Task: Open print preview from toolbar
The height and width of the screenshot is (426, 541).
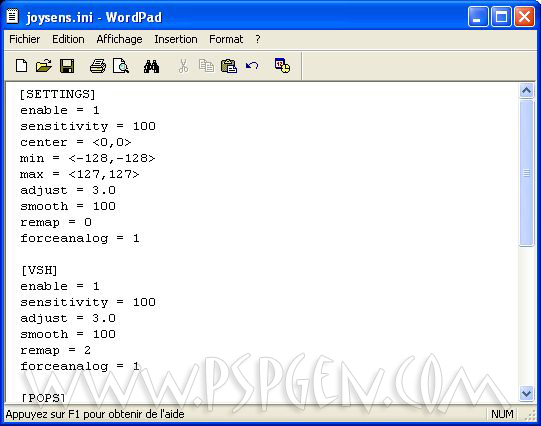Action: pos(121,66)
